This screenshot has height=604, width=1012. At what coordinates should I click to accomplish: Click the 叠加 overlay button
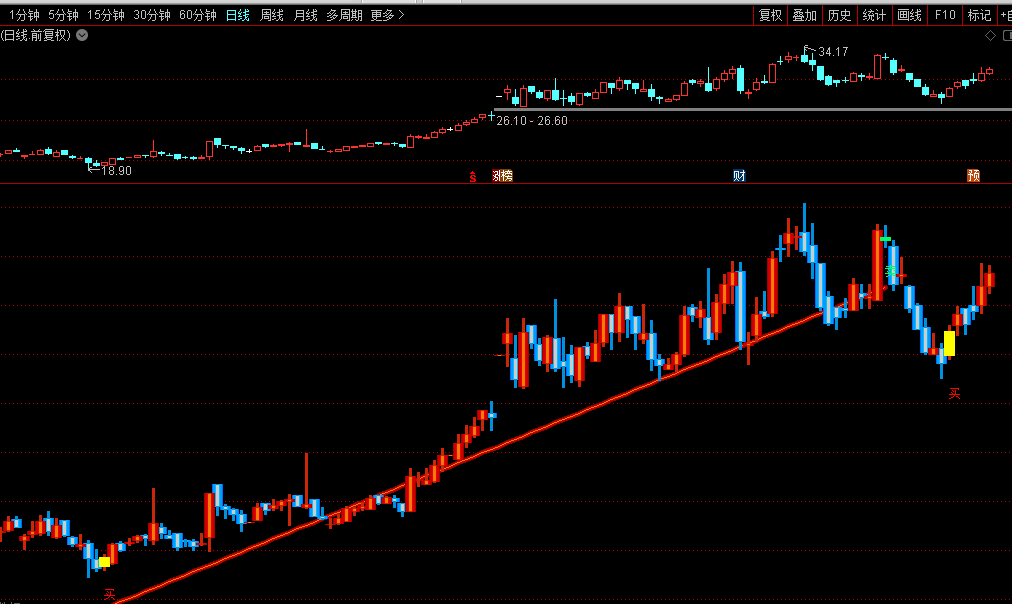(x=804, y=15)
